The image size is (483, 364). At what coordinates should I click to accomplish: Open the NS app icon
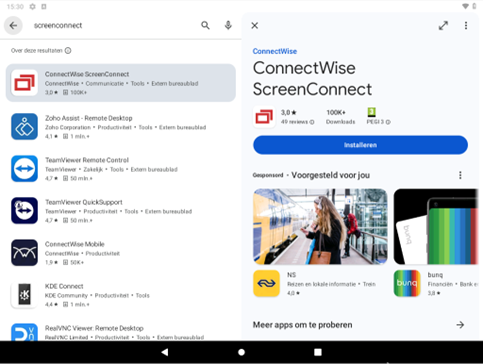(266, 283)
